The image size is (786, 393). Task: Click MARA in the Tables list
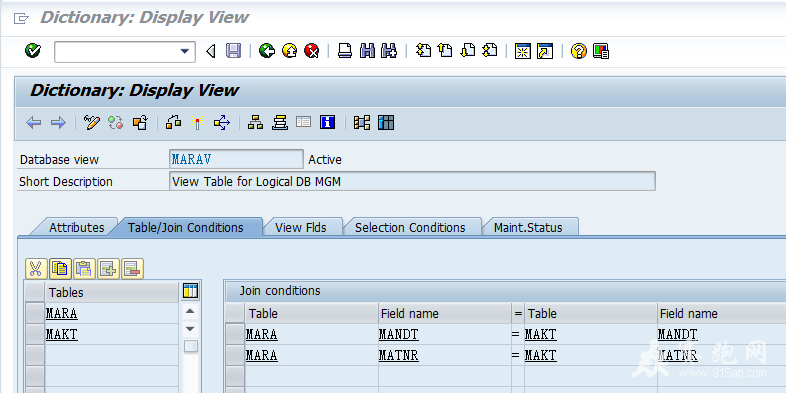(62, 314)
